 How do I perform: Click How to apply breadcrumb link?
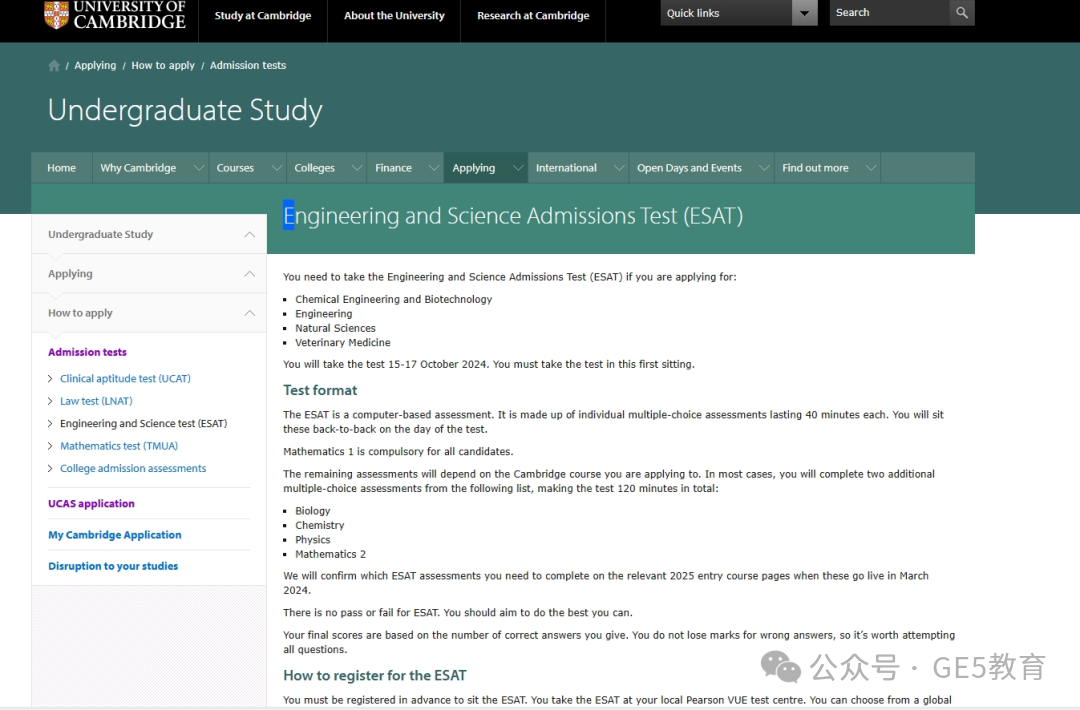pyautogui.click(x=163, y=65)
